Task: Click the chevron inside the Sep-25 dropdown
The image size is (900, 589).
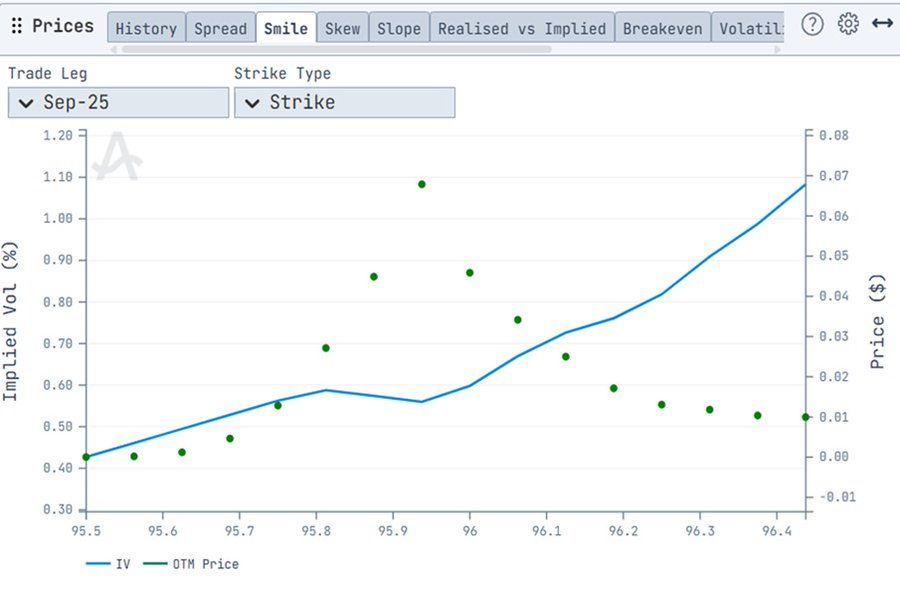Action: point(26,103)
